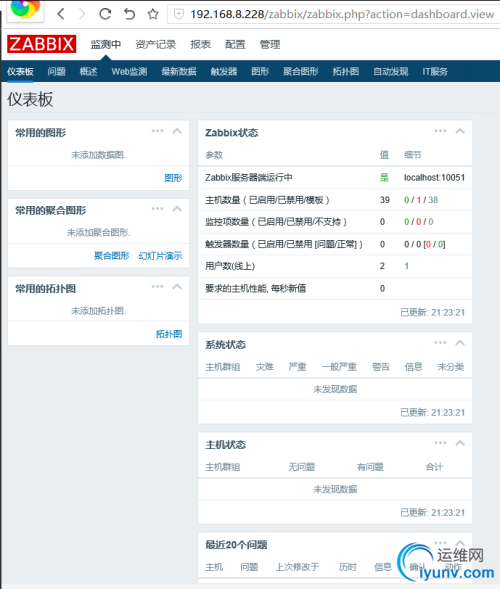
Task: Follow the 拓扑图 link in 常用的拓扑图 widget
Action: pyautogui.click(x=169, y=334)
